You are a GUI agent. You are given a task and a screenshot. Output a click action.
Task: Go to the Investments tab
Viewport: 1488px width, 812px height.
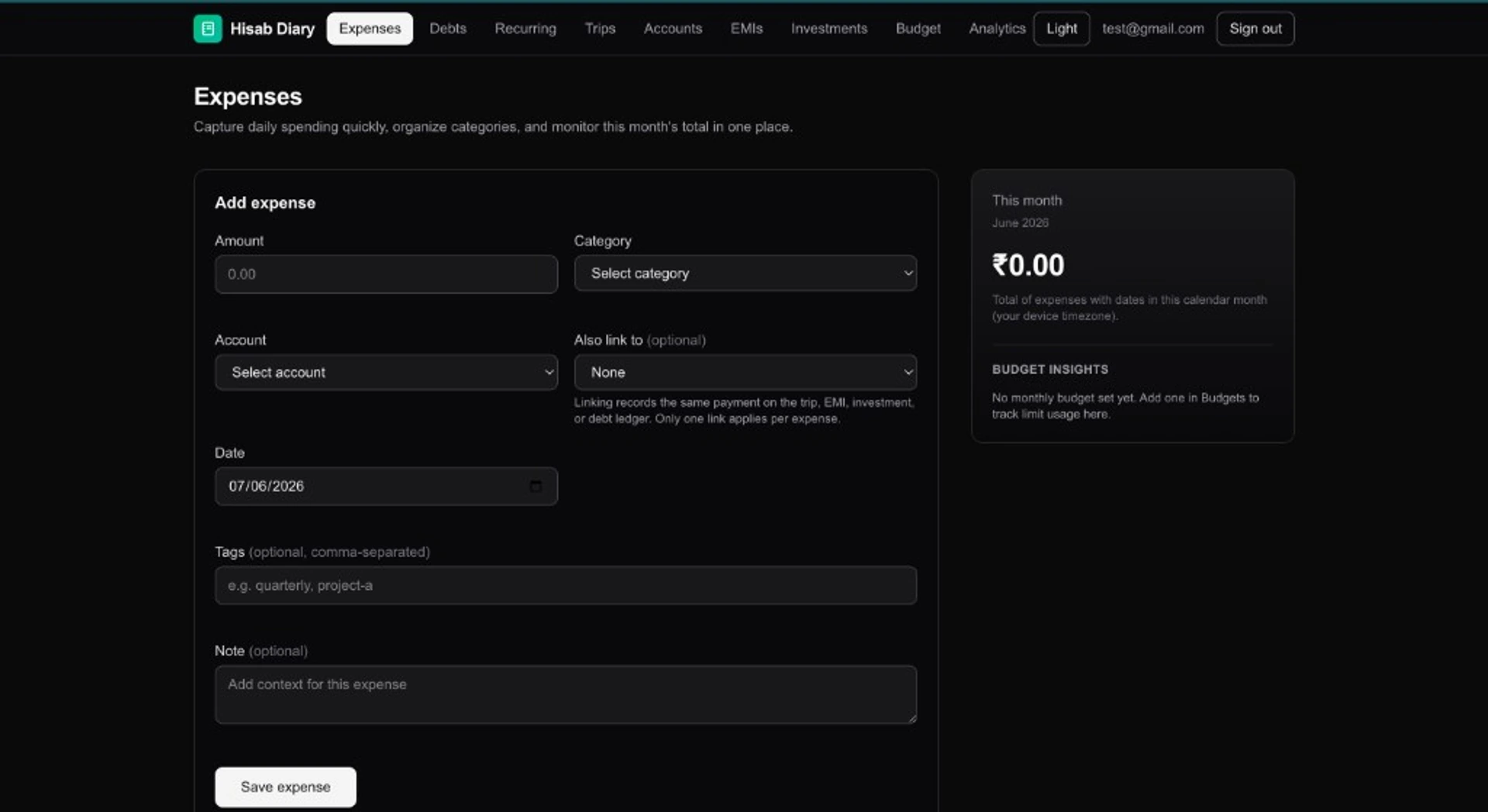click(x=829, y=29)
